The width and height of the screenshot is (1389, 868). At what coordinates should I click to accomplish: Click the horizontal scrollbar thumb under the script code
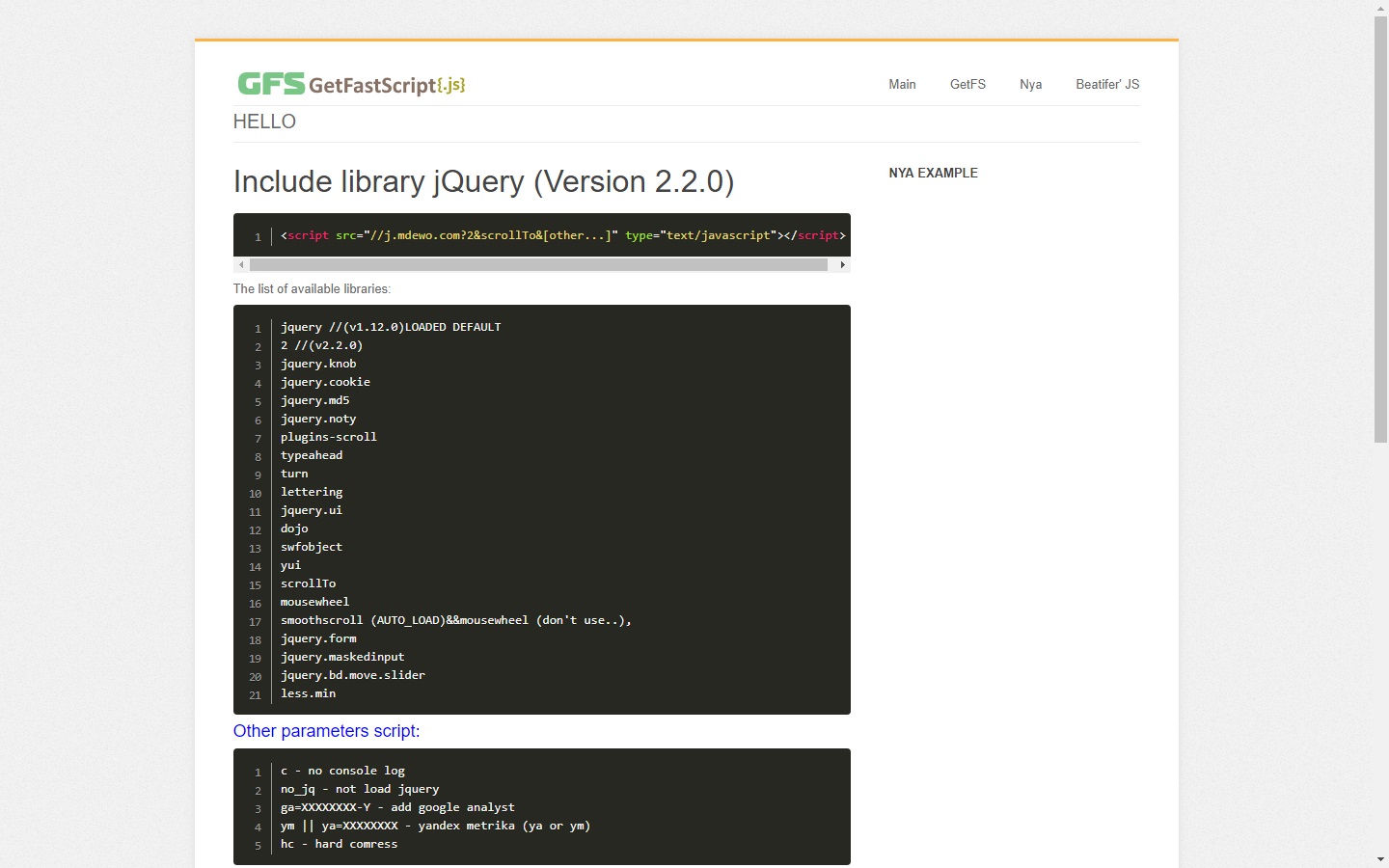pyautogui.click(x=538, y=264)
